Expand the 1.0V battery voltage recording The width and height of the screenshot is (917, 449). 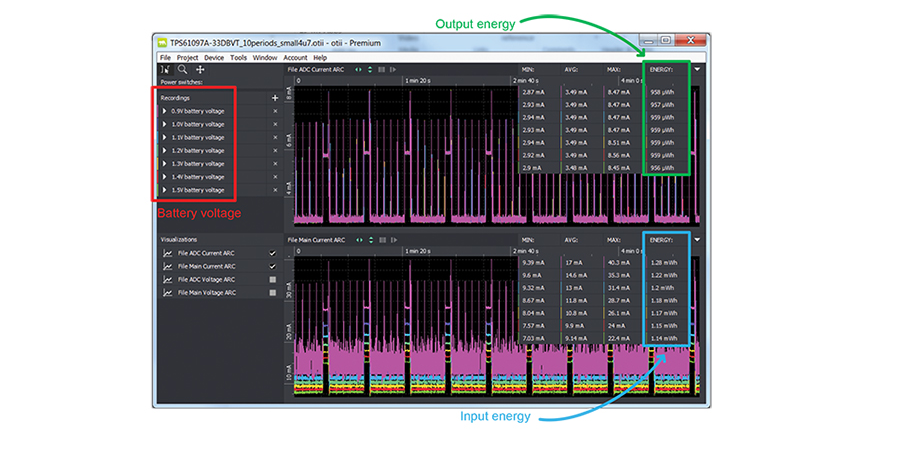[164, 125]
